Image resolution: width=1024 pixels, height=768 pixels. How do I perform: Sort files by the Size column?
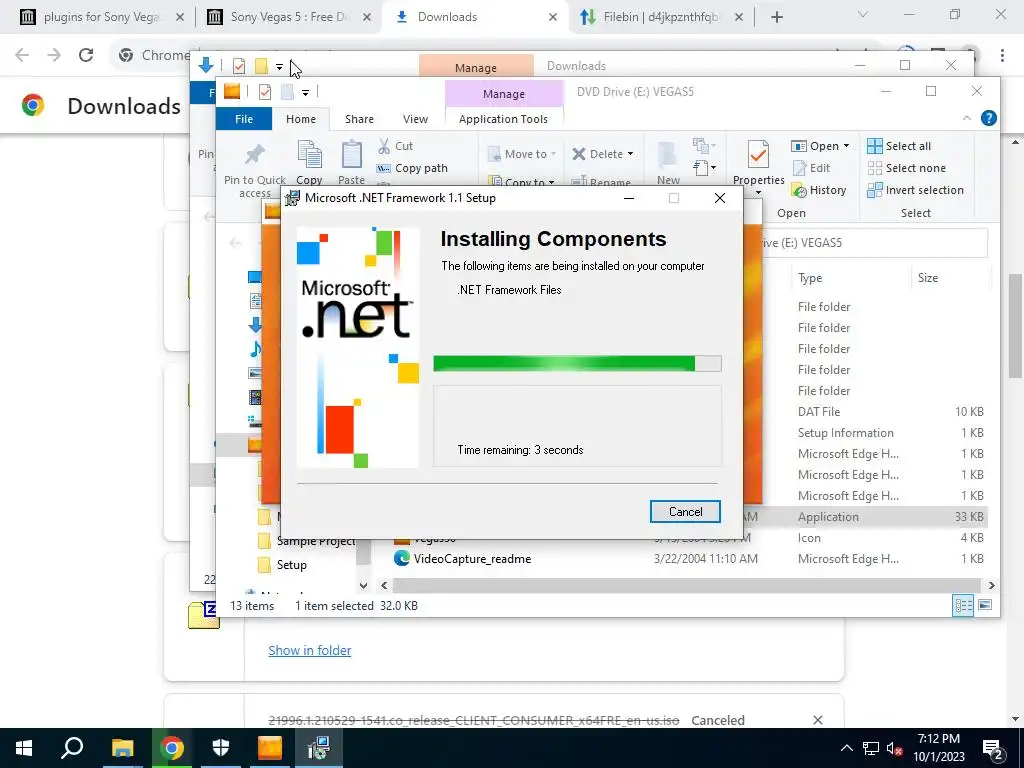point(927,278)
